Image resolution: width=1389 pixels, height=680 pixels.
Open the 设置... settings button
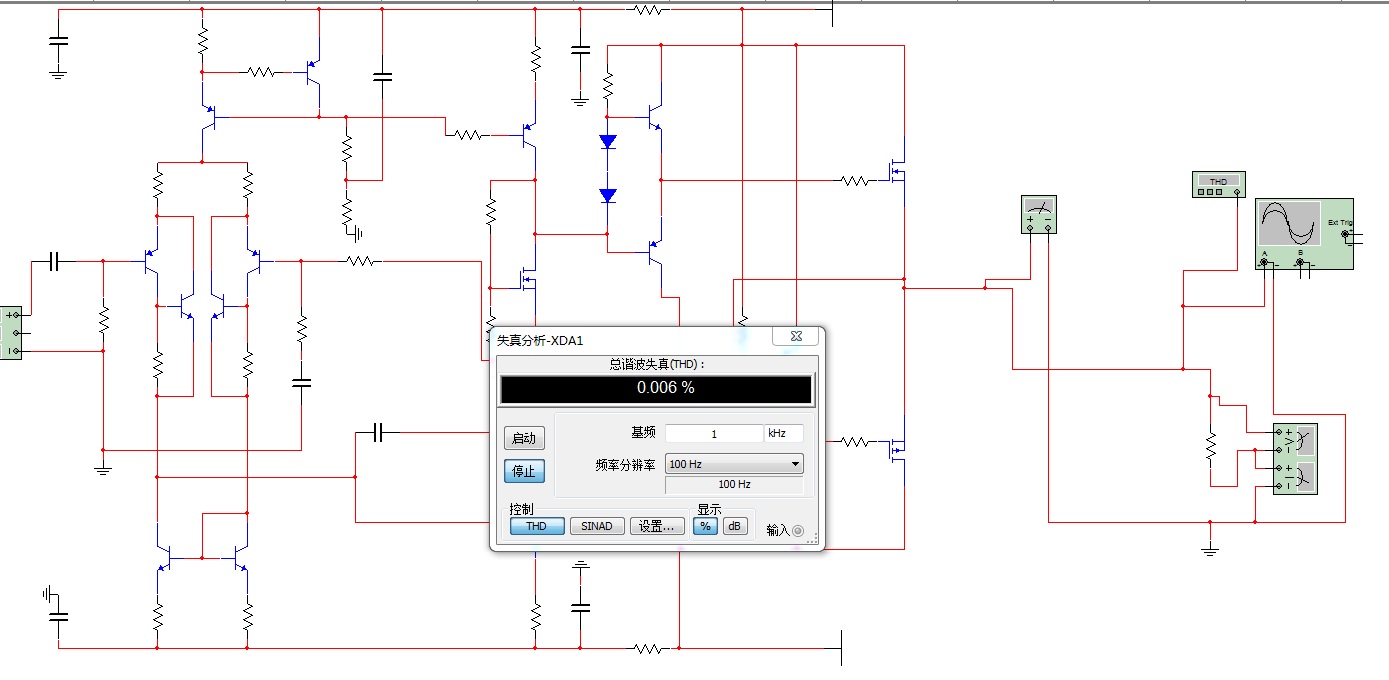coord(657,526)
